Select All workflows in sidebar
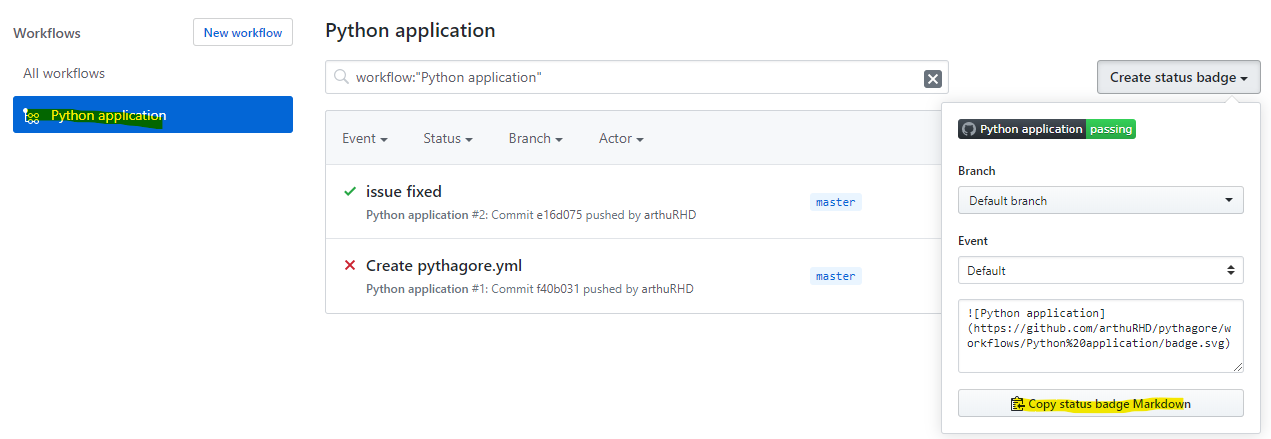 point(64,73)
